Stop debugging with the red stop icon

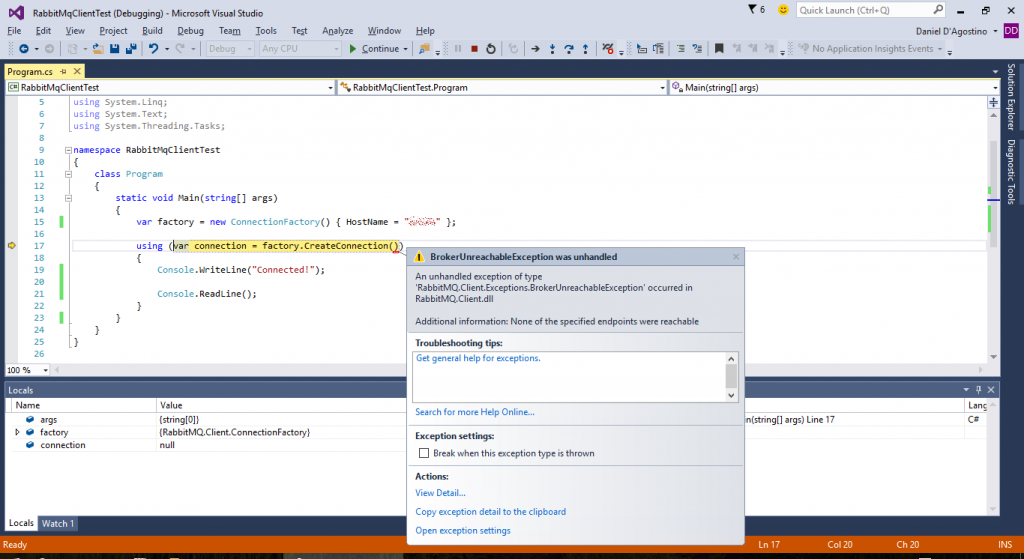point(474,48)
